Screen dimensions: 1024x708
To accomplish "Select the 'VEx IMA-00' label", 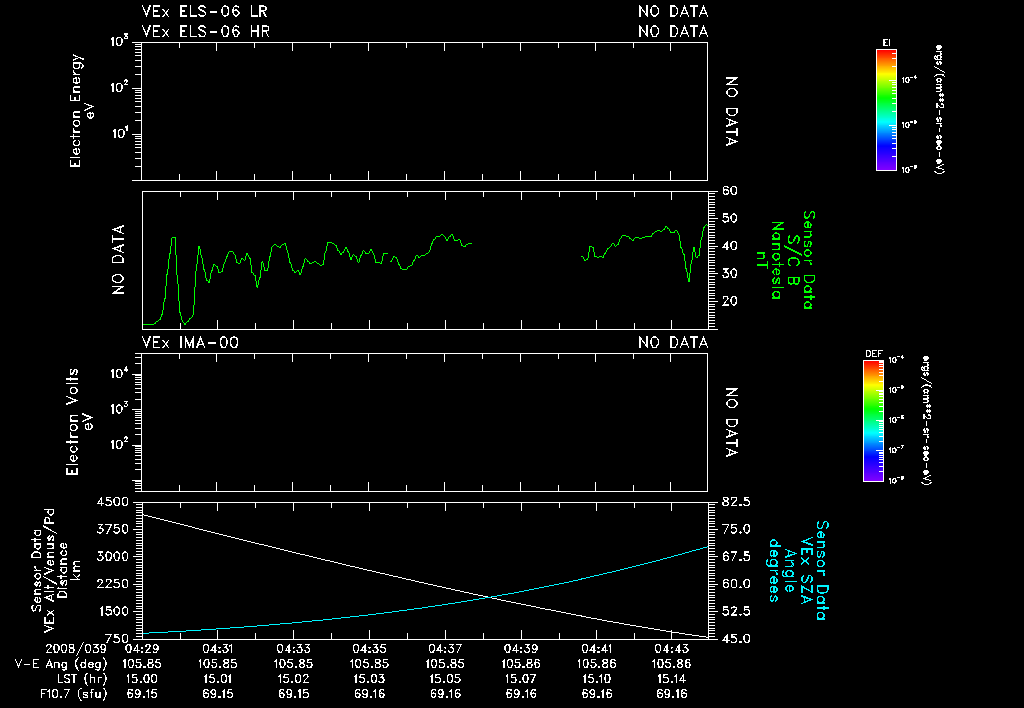I will (x=190, y=343).
